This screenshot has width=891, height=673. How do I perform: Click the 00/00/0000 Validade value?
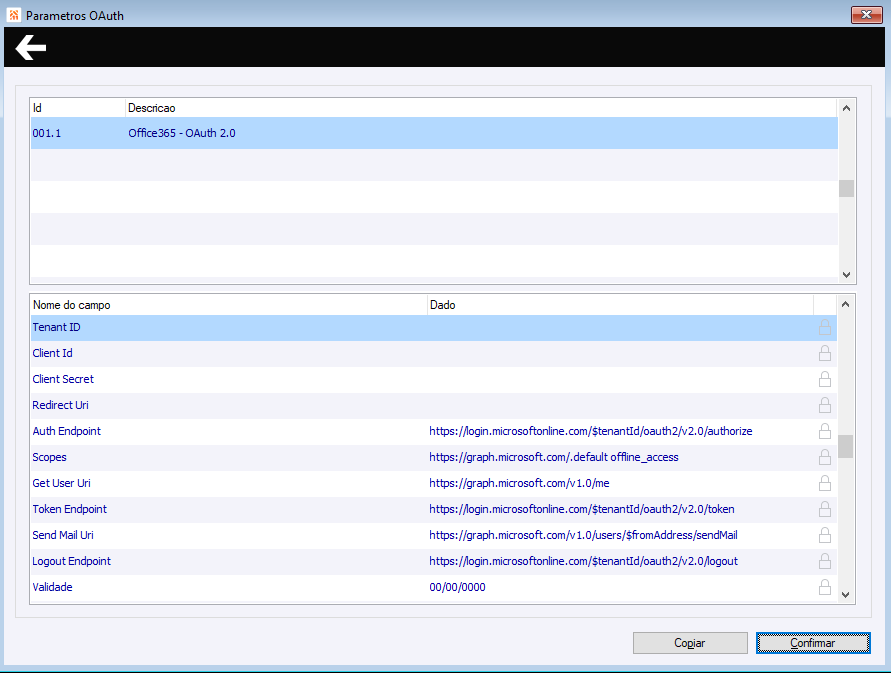457,587
